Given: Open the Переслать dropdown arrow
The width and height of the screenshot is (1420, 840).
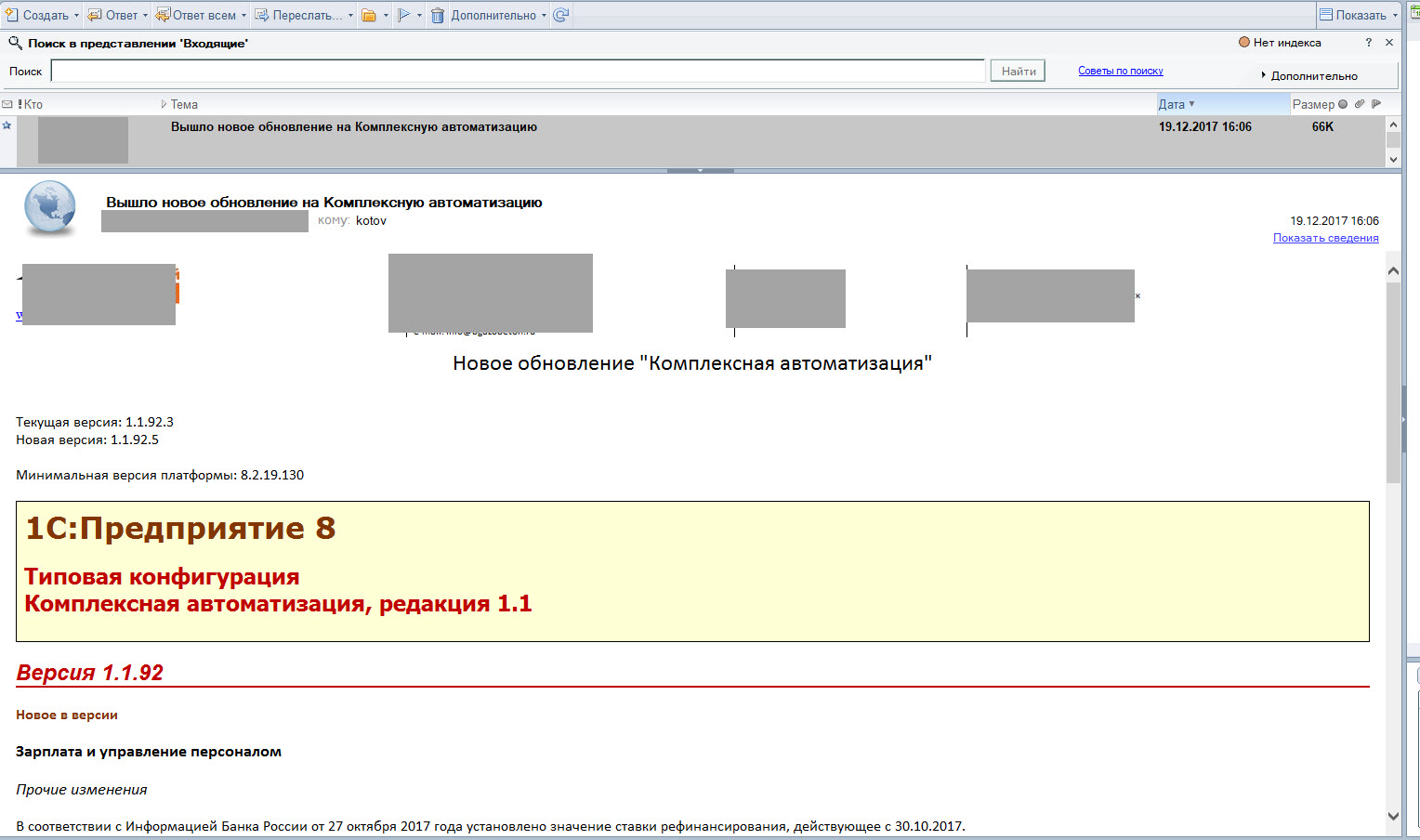Looking at the screenshot, I should coord(350,16).
